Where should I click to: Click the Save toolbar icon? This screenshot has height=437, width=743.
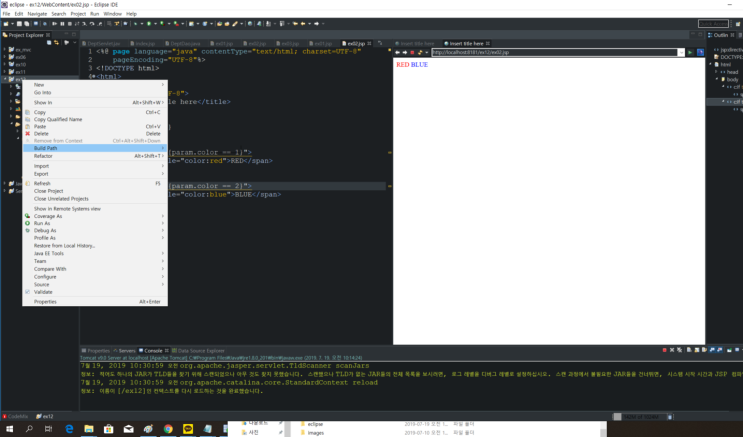pos(19,24)
